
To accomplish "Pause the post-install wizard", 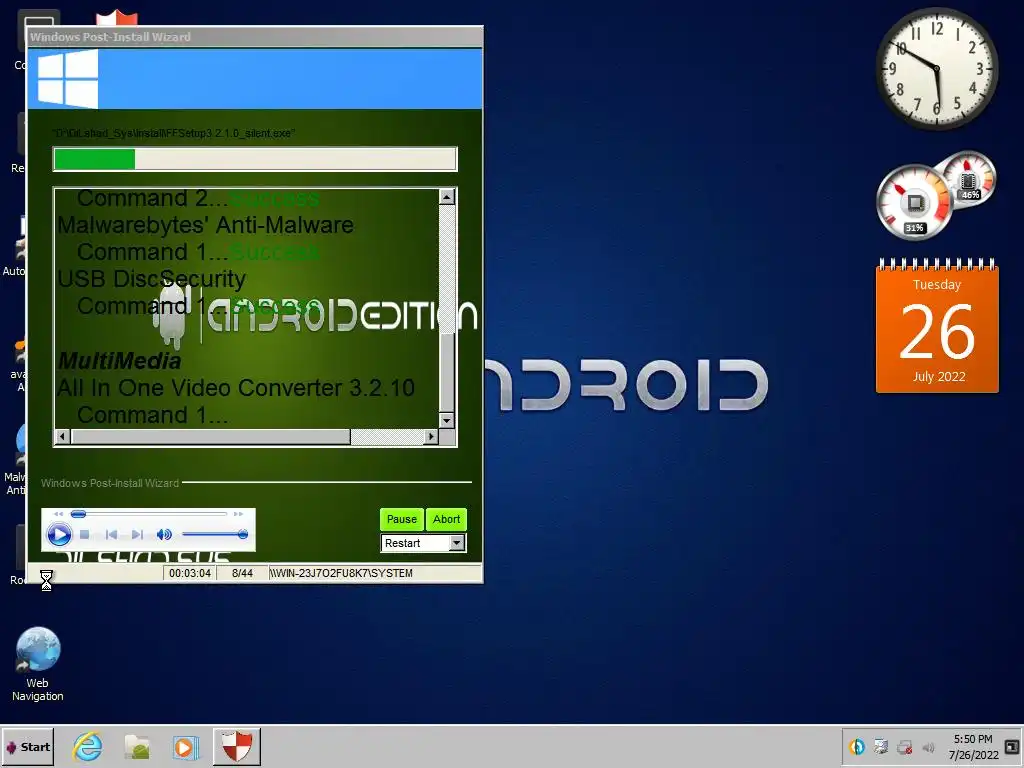I will click(402, 519).
